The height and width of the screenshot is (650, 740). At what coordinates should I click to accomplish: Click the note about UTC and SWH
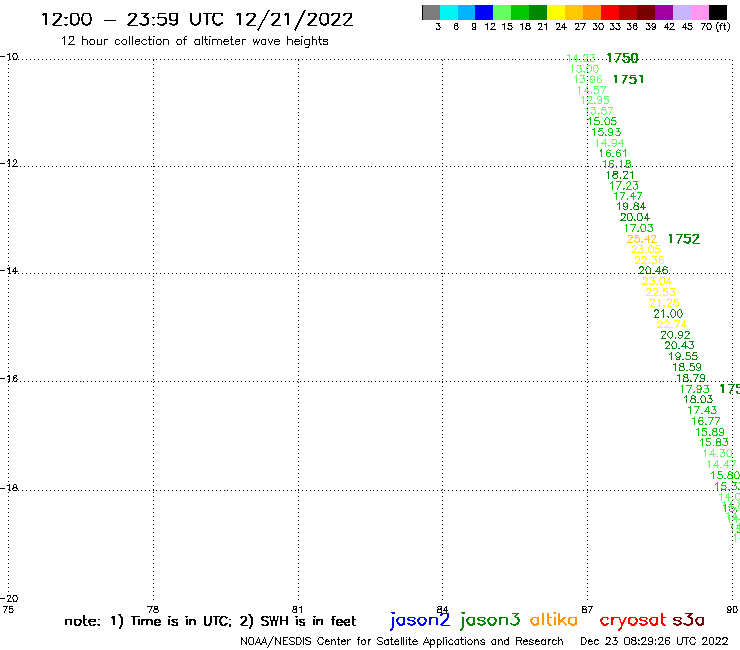(210, 621)
